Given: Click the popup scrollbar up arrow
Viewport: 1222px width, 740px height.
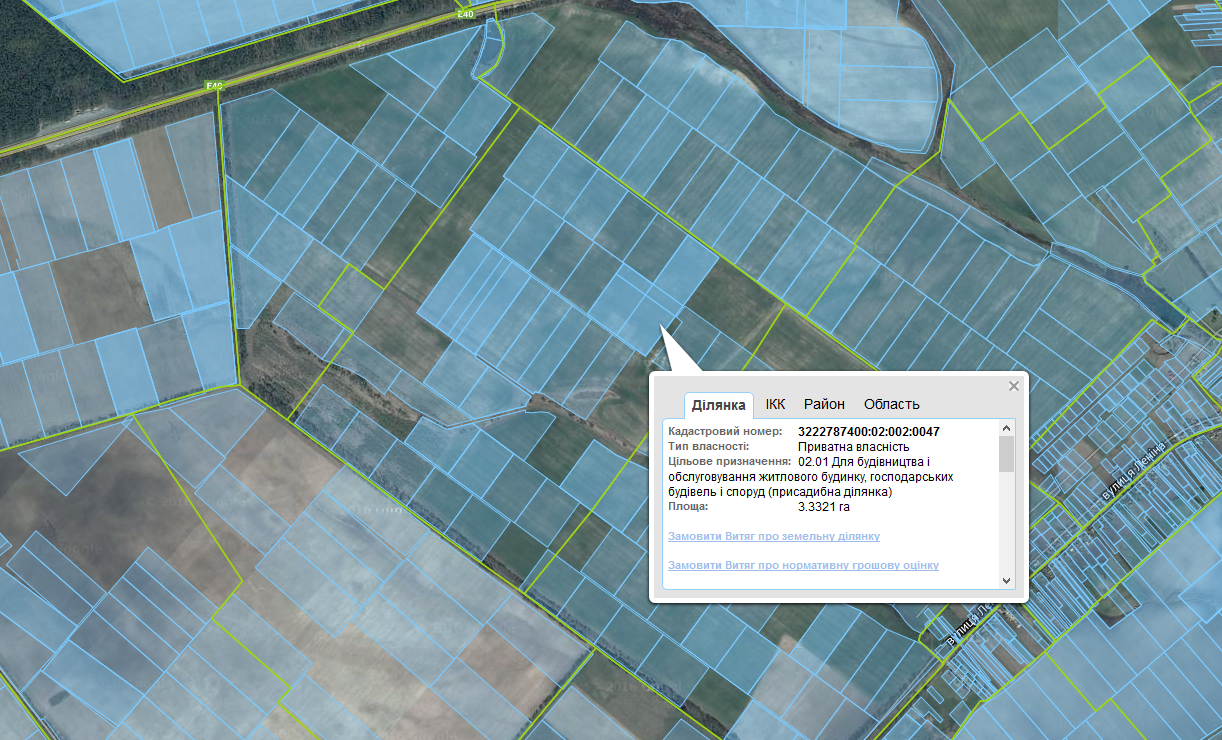Looking at the screenshot, I should (1006, 428).
